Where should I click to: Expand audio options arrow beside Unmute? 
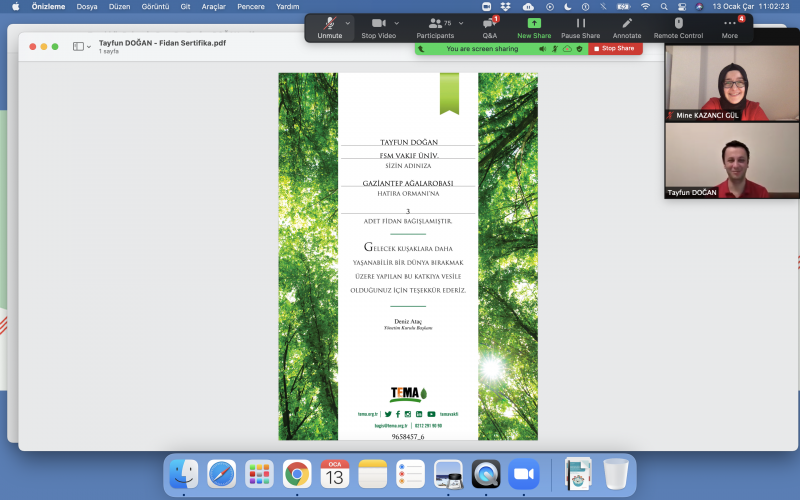[348, 22]
